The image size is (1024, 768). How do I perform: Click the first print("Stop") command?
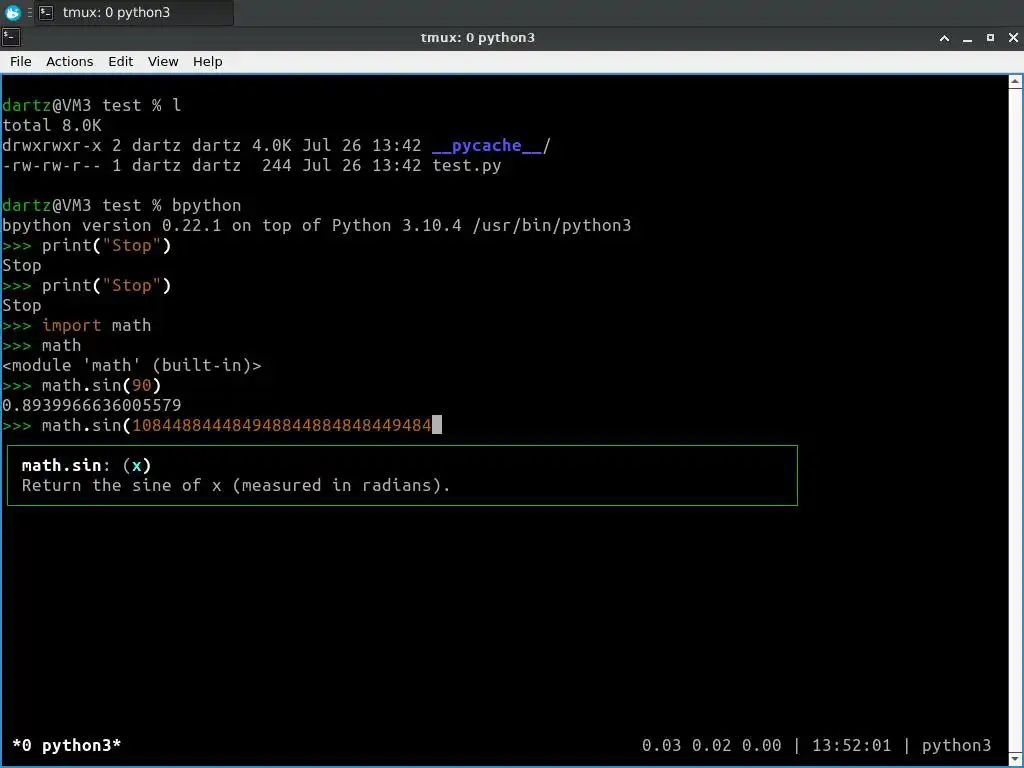(x=106, y=246)
